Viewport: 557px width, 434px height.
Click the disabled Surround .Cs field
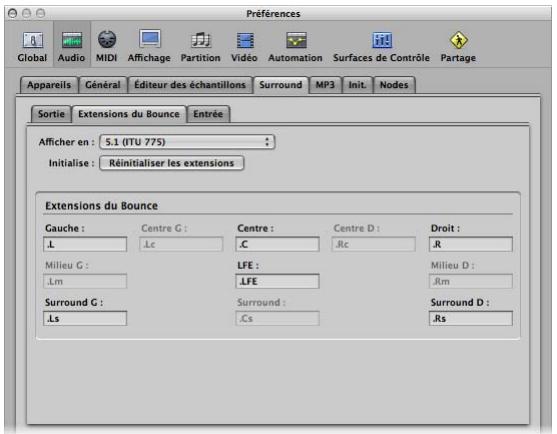(277, 318)
